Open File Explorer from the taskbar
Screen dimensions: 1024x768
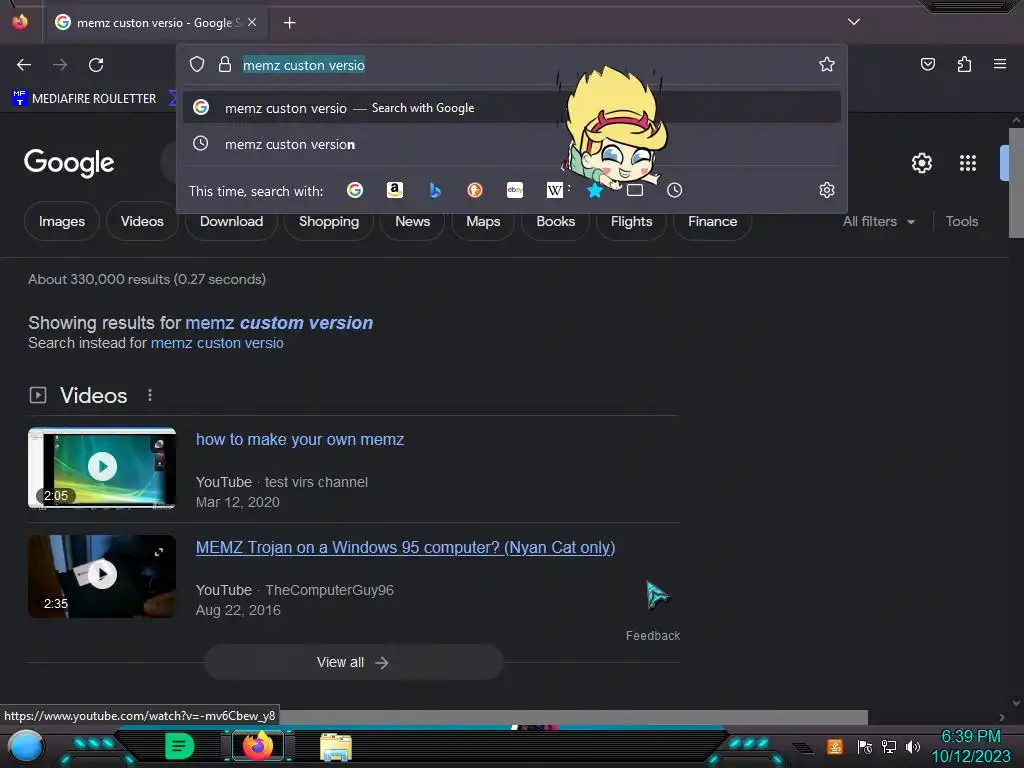(x=336, y=747)
